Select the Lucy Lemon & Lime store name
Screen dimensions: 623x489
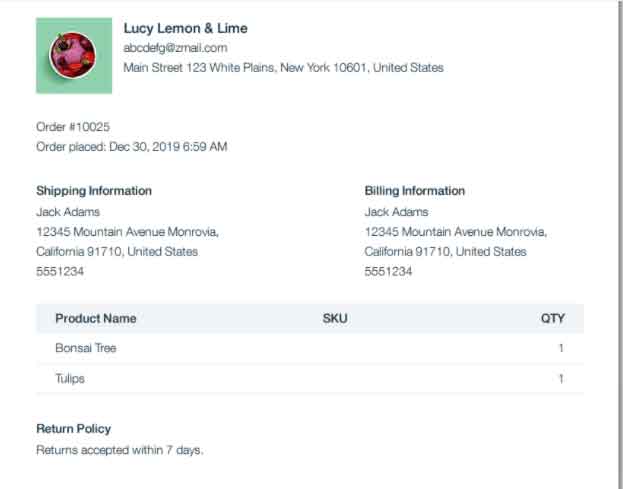(x=186, y=28)
